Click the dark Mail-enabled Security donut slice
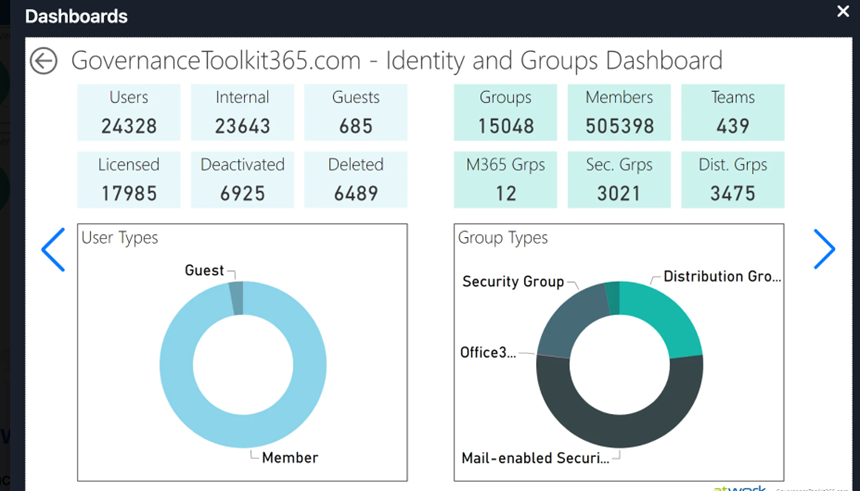The height and width of the screenshot is (491, 860). point(620,431)
